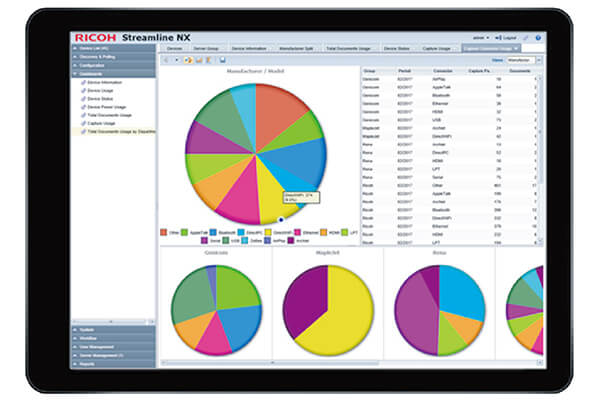The width and height of the screenshot is (600, 400).
Task: Click the Ethernet pink legend swatch
Action: 297,232
